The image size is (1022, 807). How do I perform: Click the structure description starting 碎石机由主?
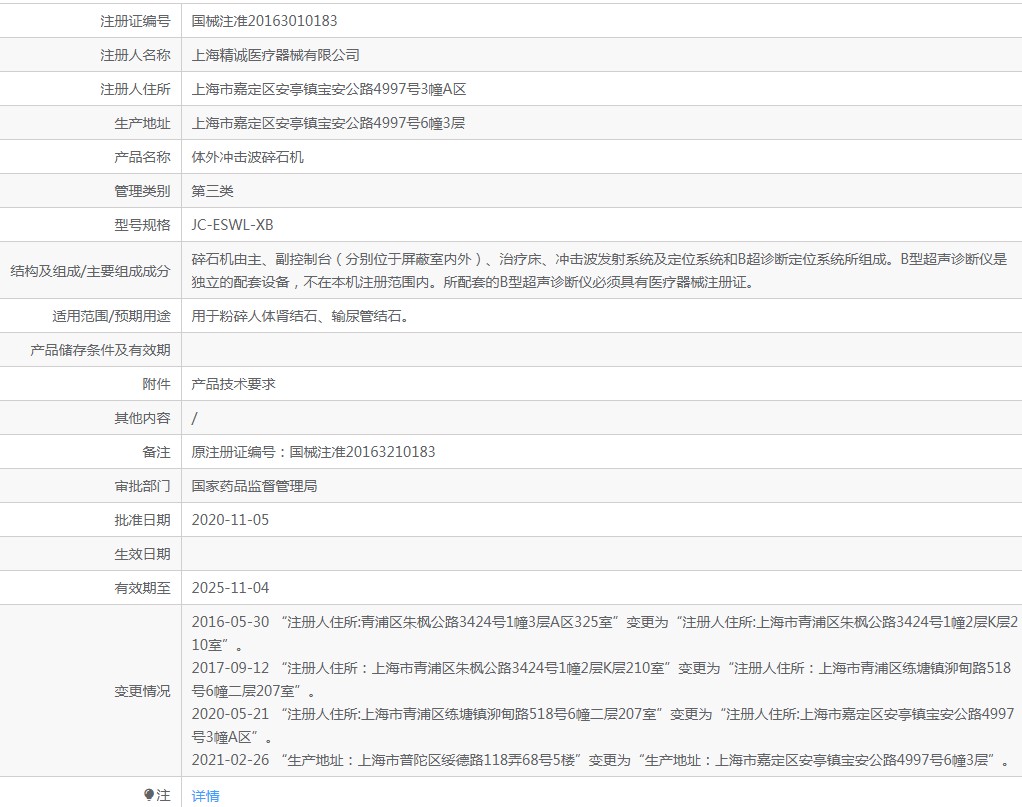click(x=599, y=271)
